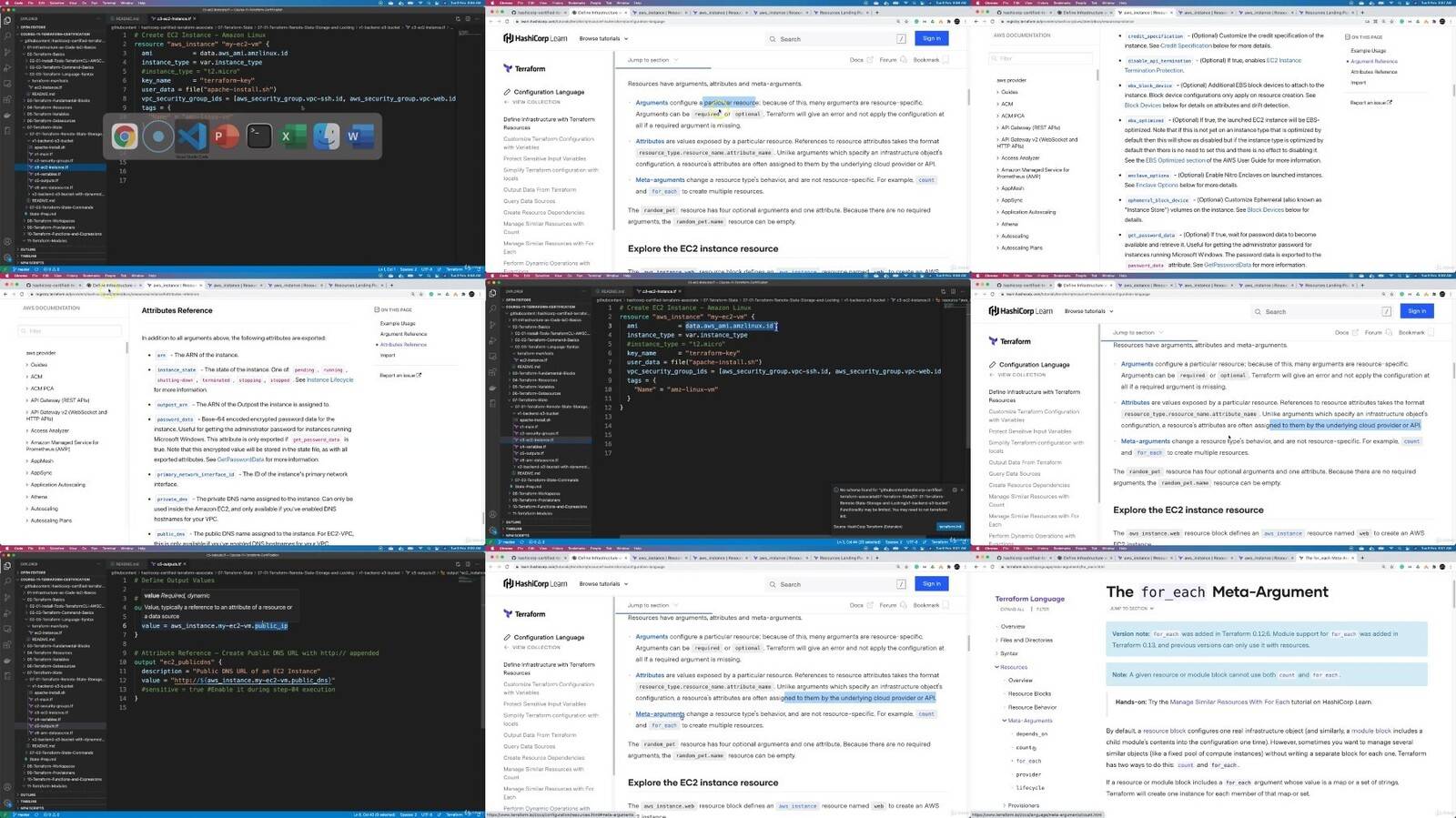This screenshot has height=818, width=1456.
Task: Open depends_on in the Meta-Arguments sidebar list
Action: pyautogui.click(x=1031, y=733)
